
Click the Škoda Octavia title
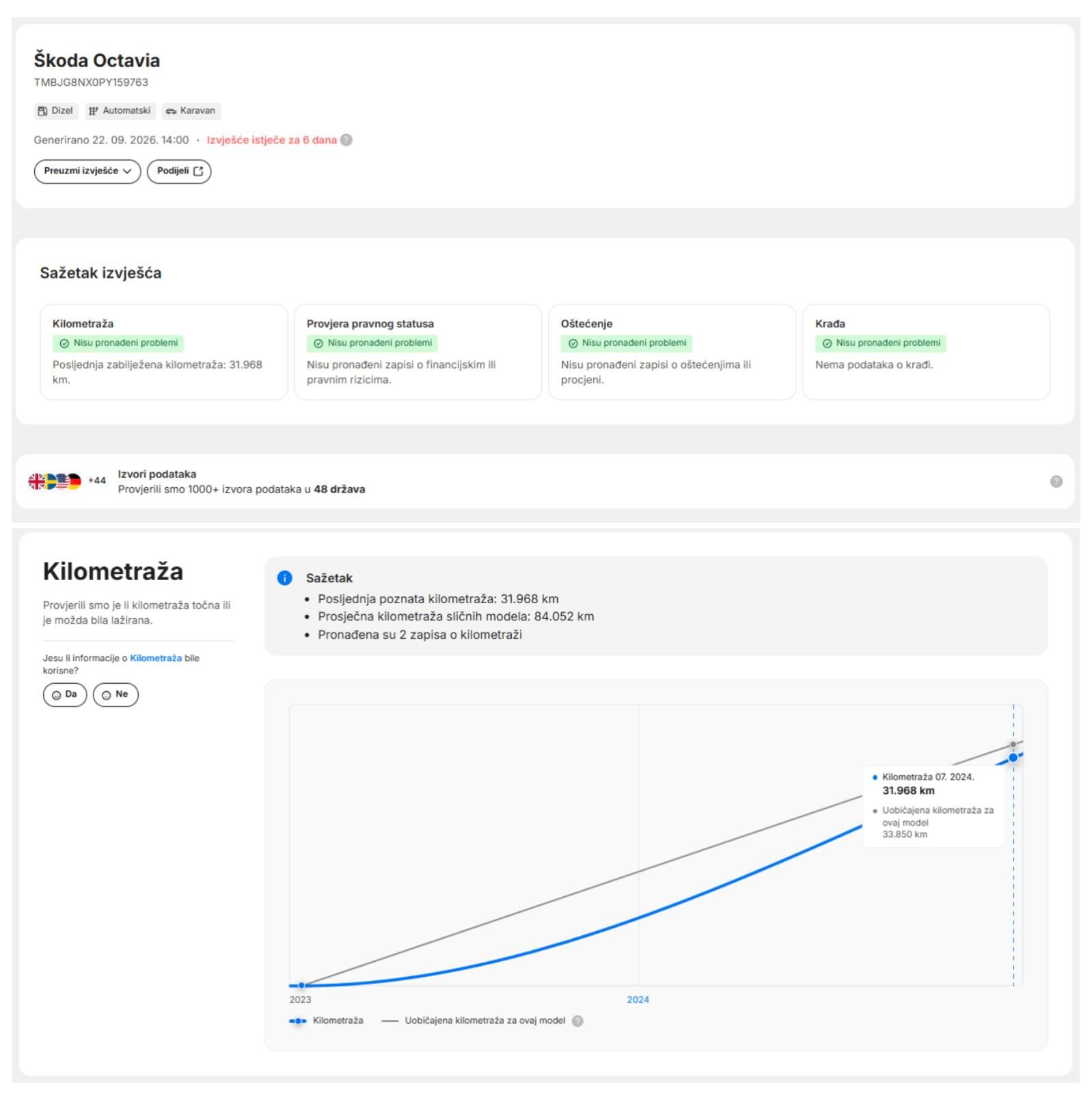click(x=97, y=60)
